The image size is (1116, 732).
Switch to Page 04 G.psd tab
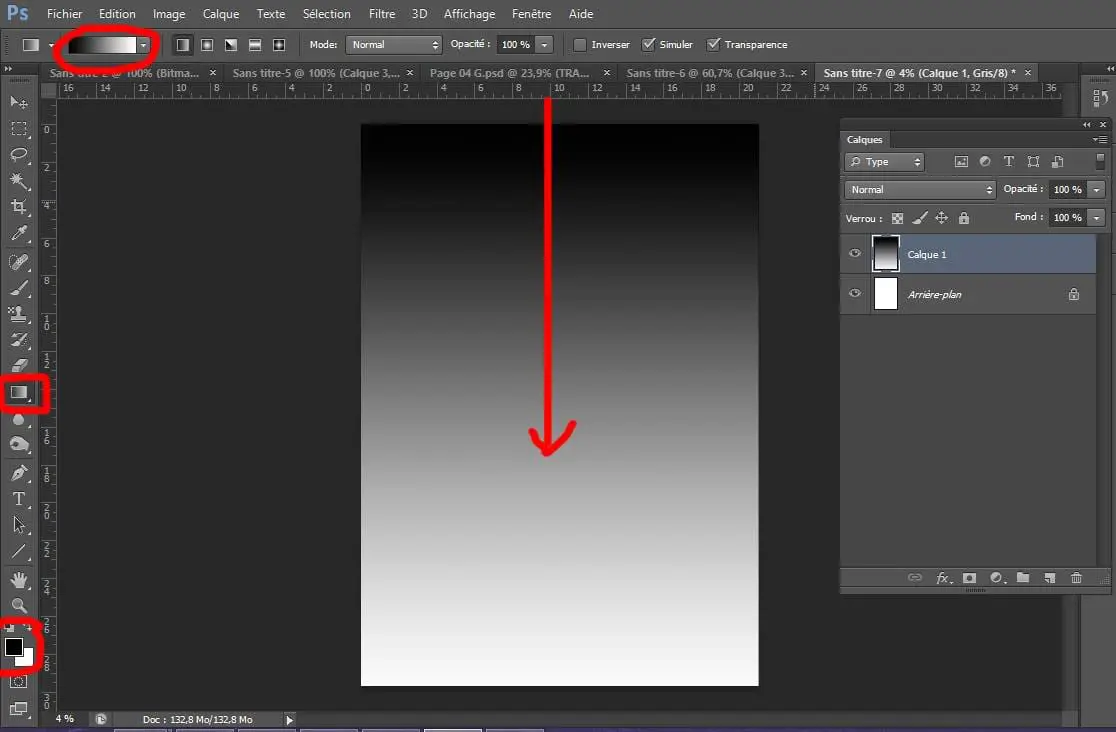click(x=510, y=73)
